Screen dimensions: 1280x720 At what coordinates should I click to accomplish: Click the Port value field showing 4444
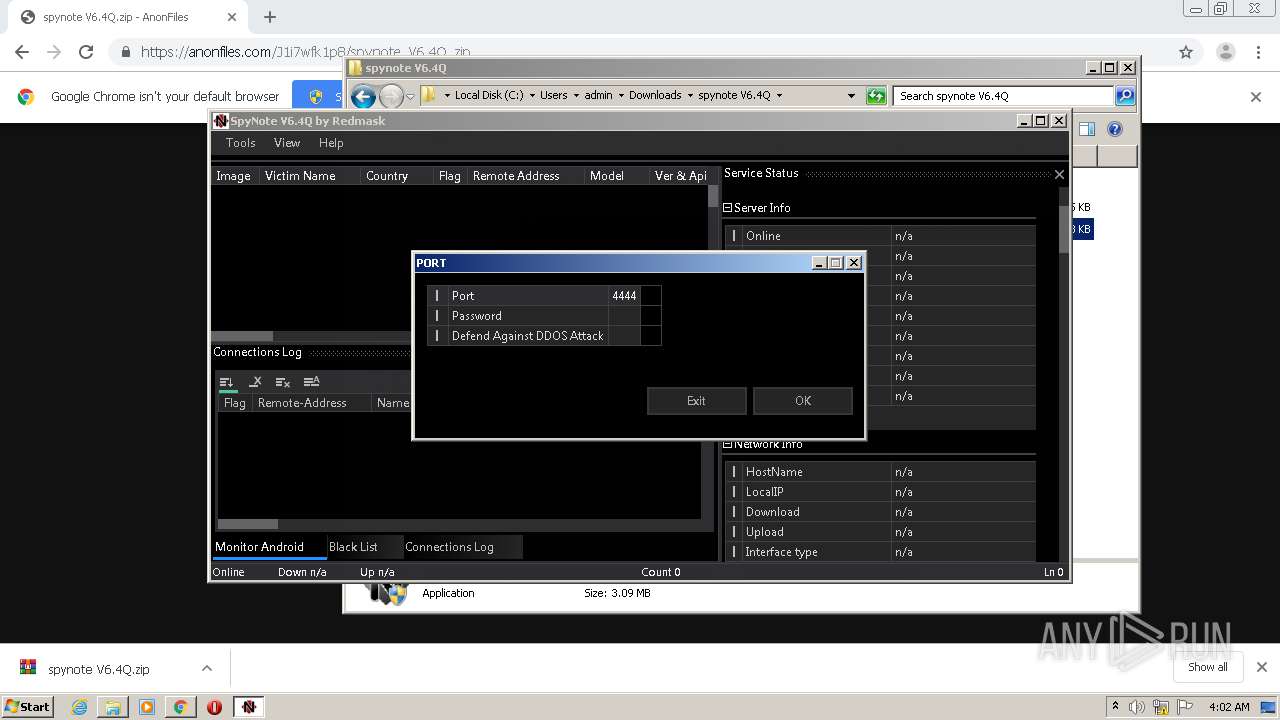tap(624, 296)
